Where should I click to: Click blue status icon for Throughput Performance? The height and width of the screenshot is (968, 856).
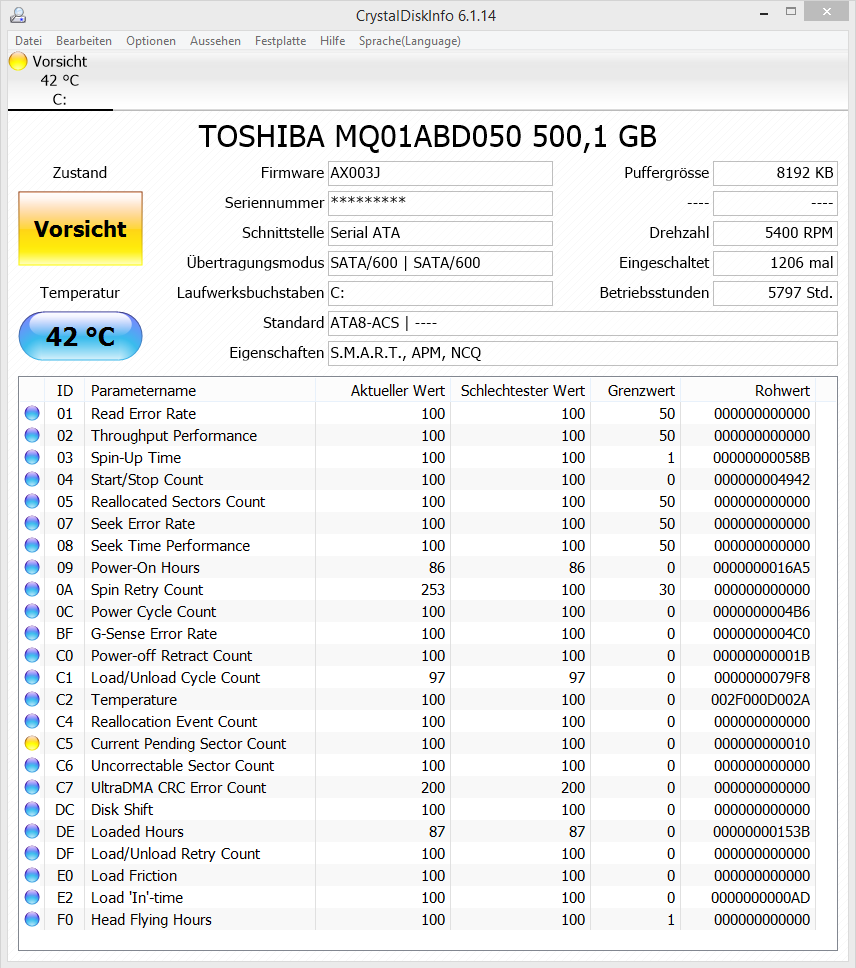pos(32,435)
